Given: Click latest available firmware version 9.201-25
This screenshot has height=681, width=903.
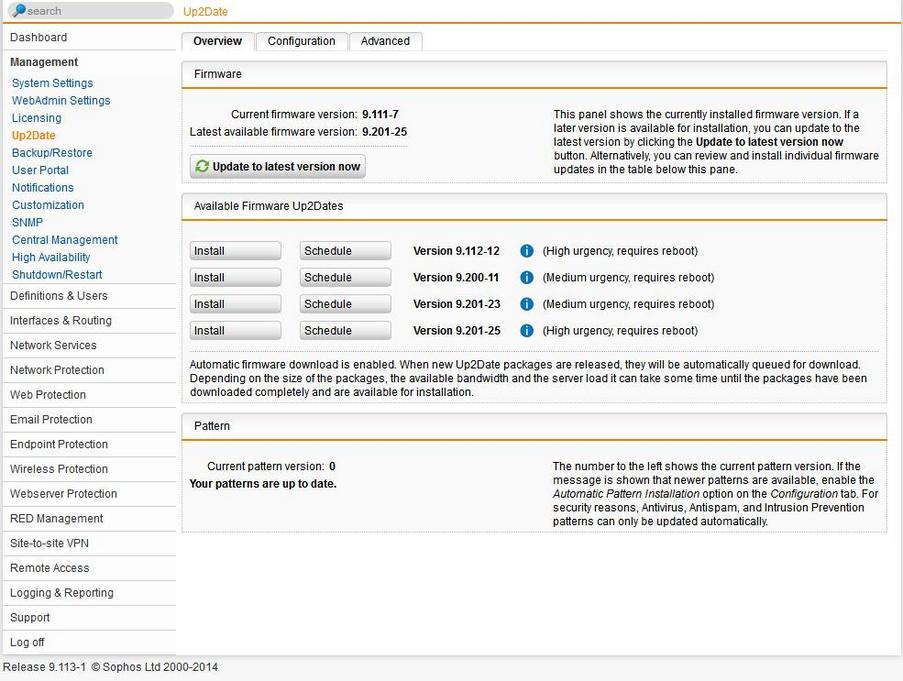Looking at the screenshot, I should pos(384,132).
